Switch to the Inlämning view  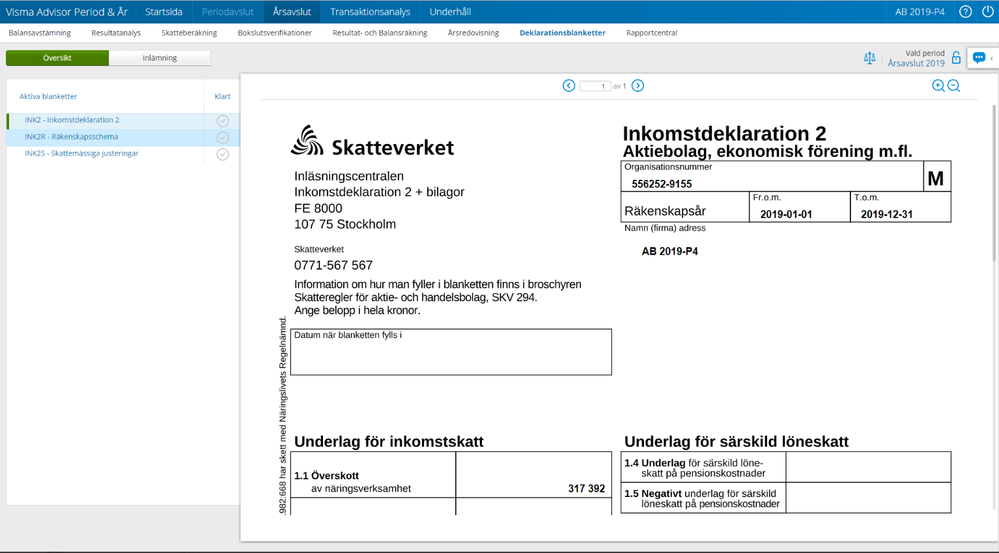[x=160, y=58]
